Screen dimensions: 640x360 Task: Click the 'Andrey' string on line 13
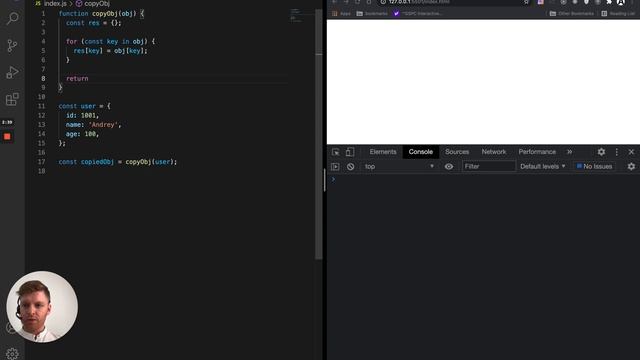tap(103, 124)
